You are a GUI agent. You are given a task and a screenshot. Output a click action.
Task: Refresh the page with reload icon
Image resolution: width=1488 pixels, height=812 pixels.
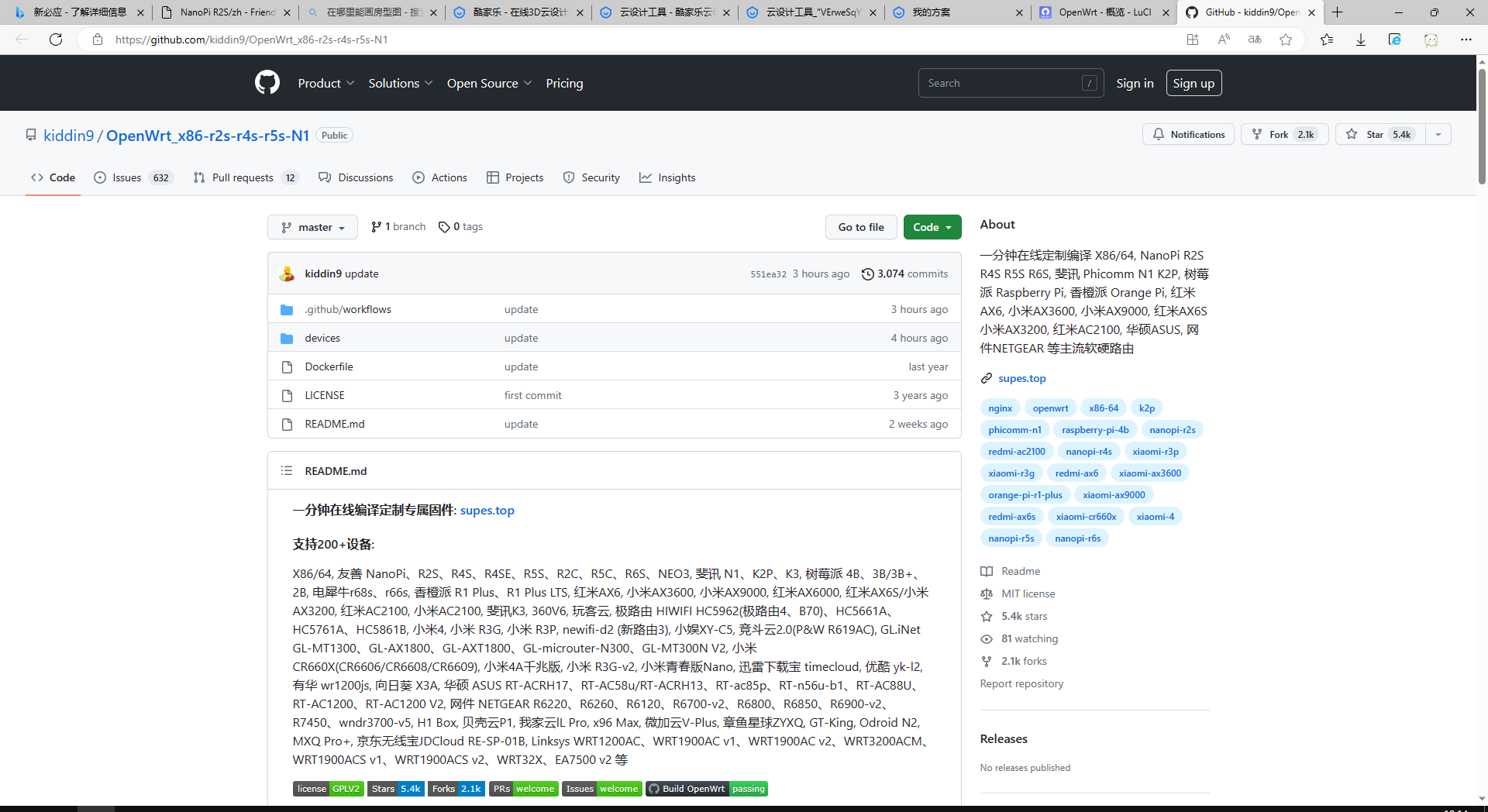click(x=56, y=40)
